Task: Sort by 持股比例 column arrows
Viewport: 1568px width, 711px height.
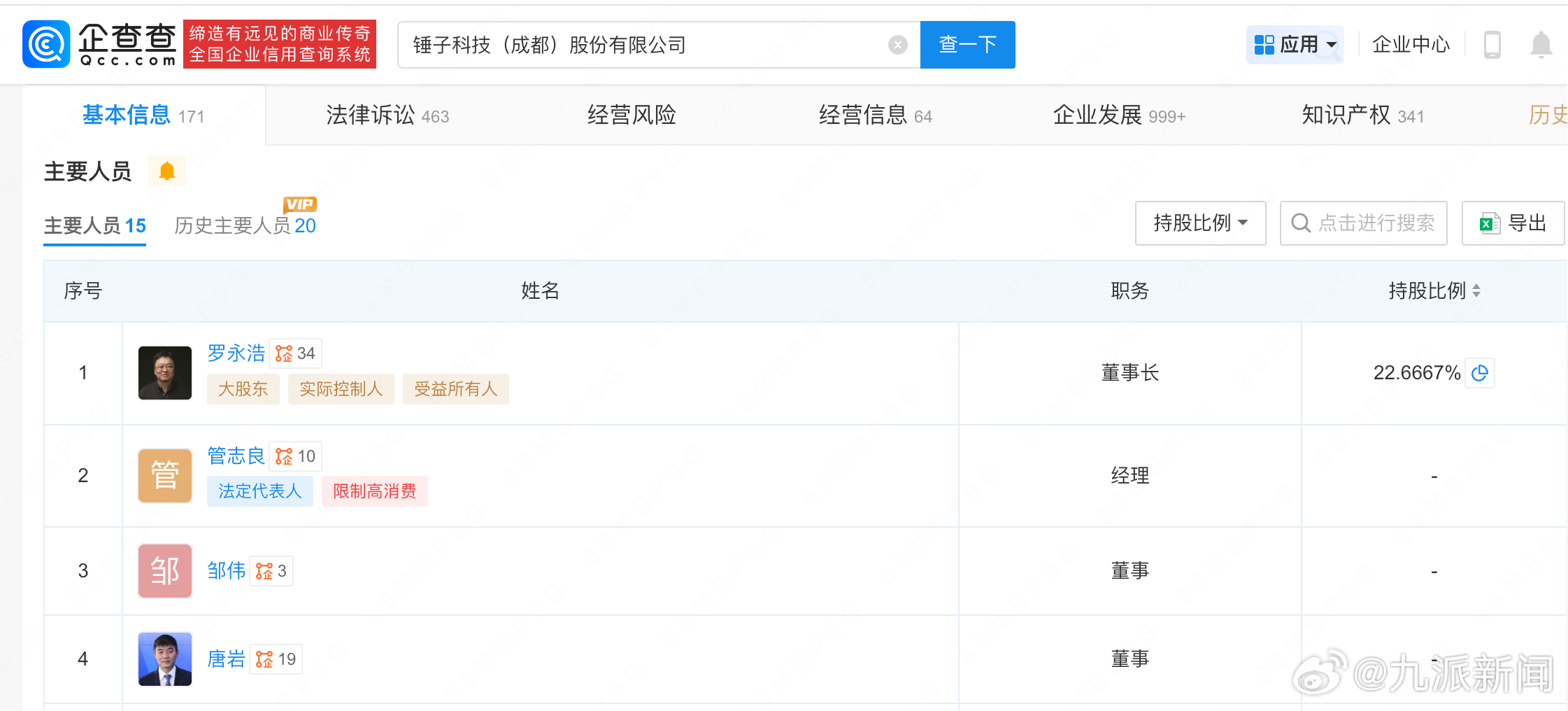Action: pyautogui.click(x=1476, y=290)
